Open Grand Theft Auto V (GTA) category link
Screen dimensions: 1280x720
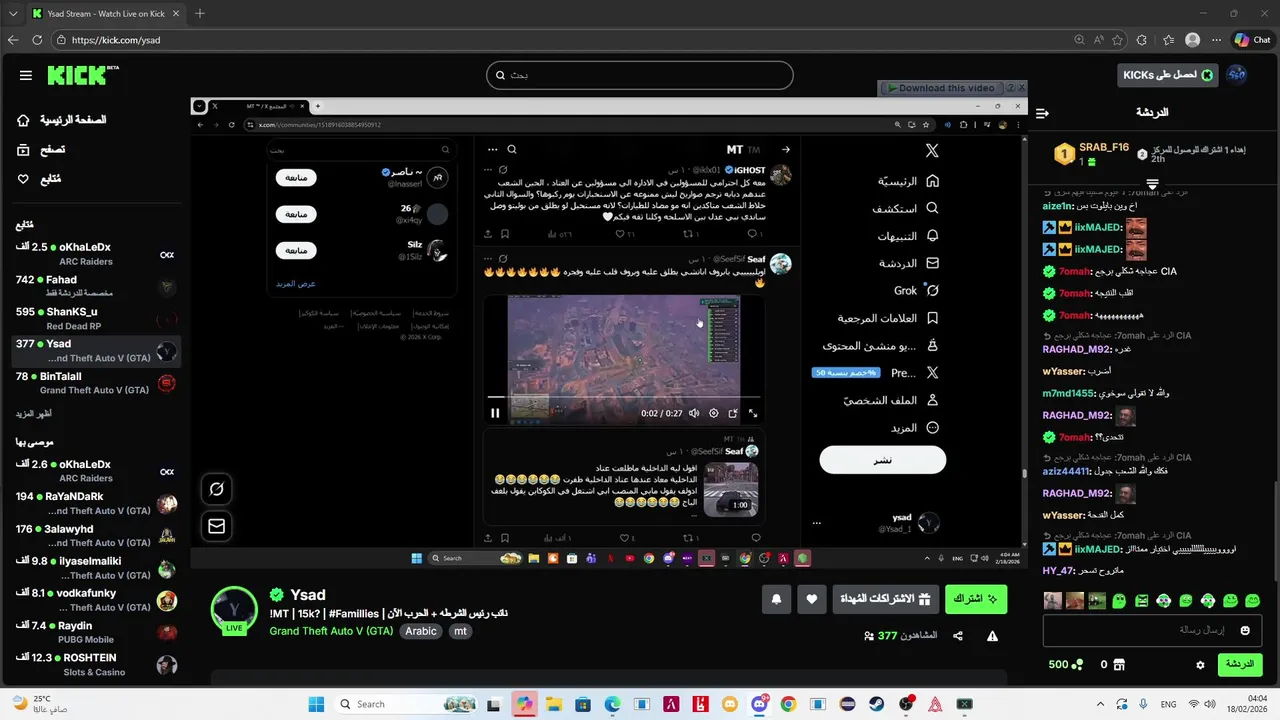coord(331,631)
